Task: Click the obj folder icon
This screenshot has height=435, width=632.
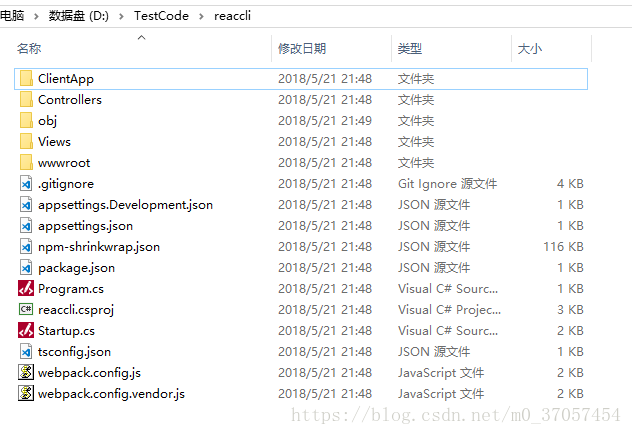Action: click(x=26, y=121)
